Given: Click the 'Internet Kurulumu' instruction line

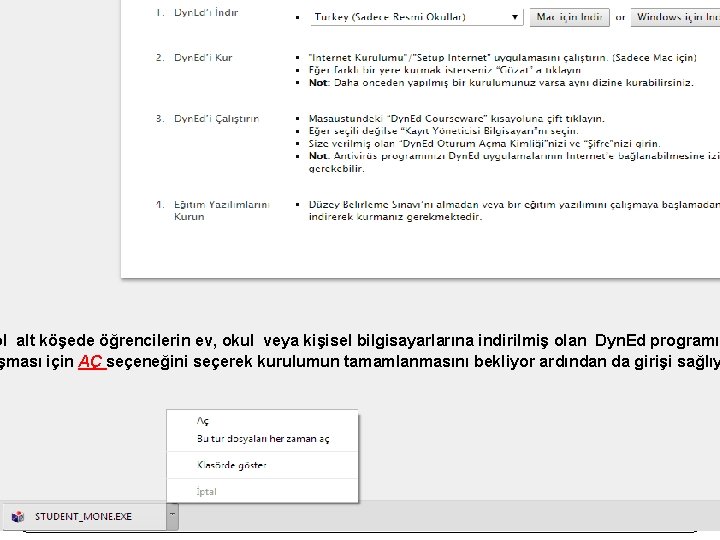Looking at the screenshot, I should click(x=502, y=58).
